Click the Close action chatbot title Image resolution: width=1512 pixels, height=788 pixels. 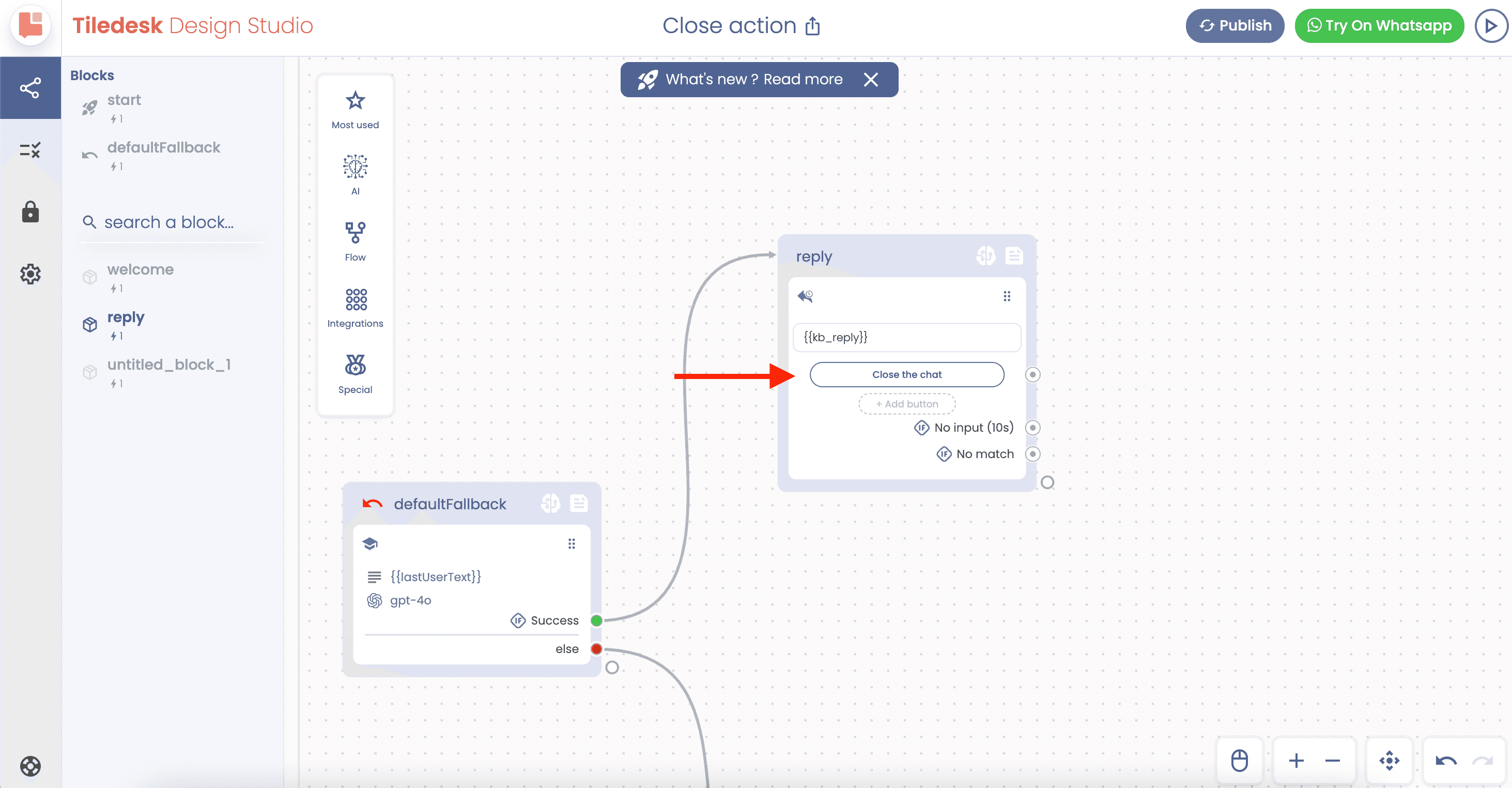(729, 26)
